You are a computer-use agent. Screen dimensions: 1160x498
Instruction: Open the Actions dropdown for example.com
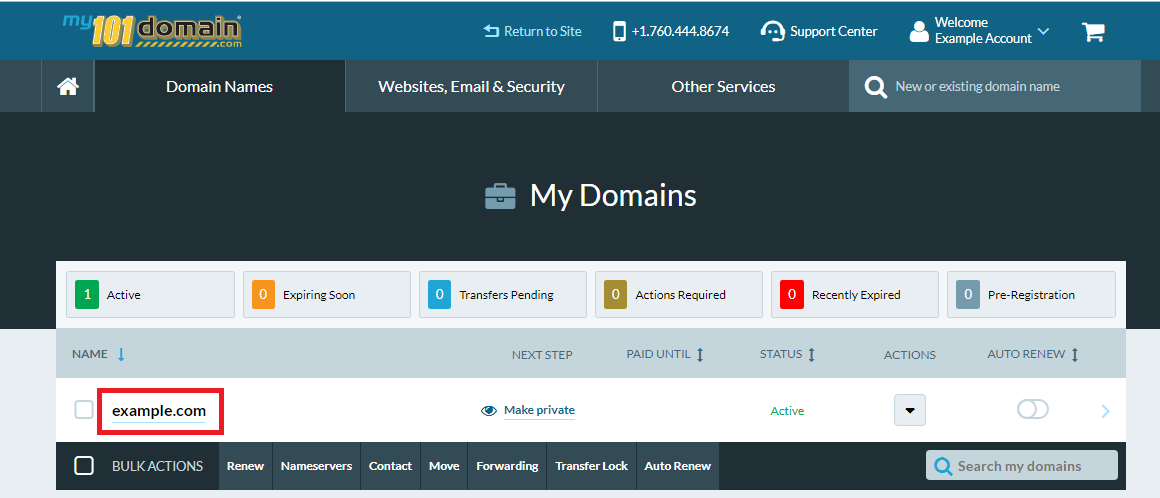coord(909,410)
